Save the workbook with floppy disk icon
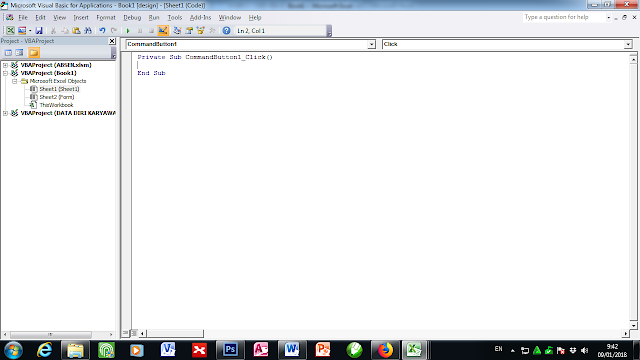This screenshot has height=360, width=640. point(39,31)
